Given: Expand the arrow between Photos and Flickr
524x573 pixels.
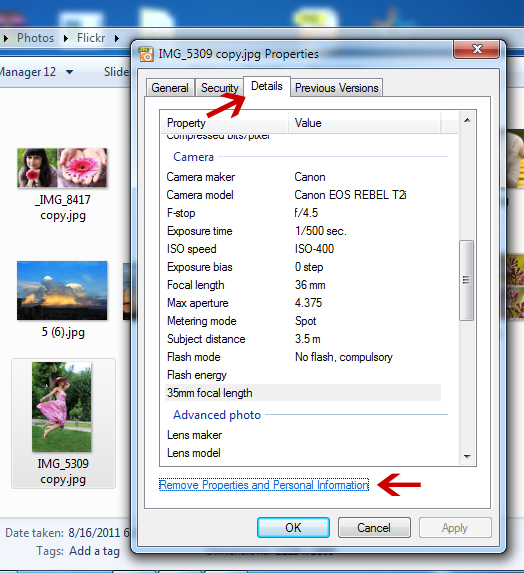Looking at the screenshot, I should 66,38.
